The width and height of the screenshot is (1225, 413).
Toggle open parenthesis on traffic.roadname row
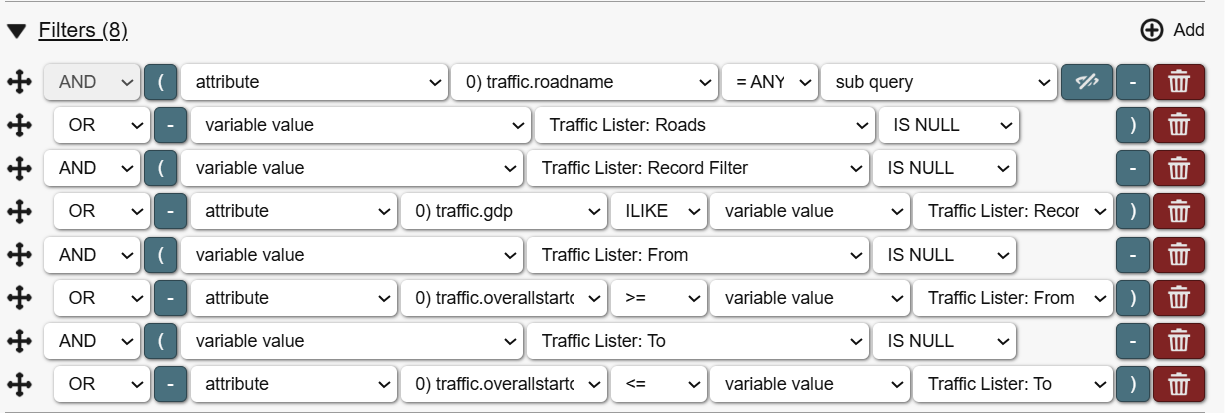[x=160, y=82]
